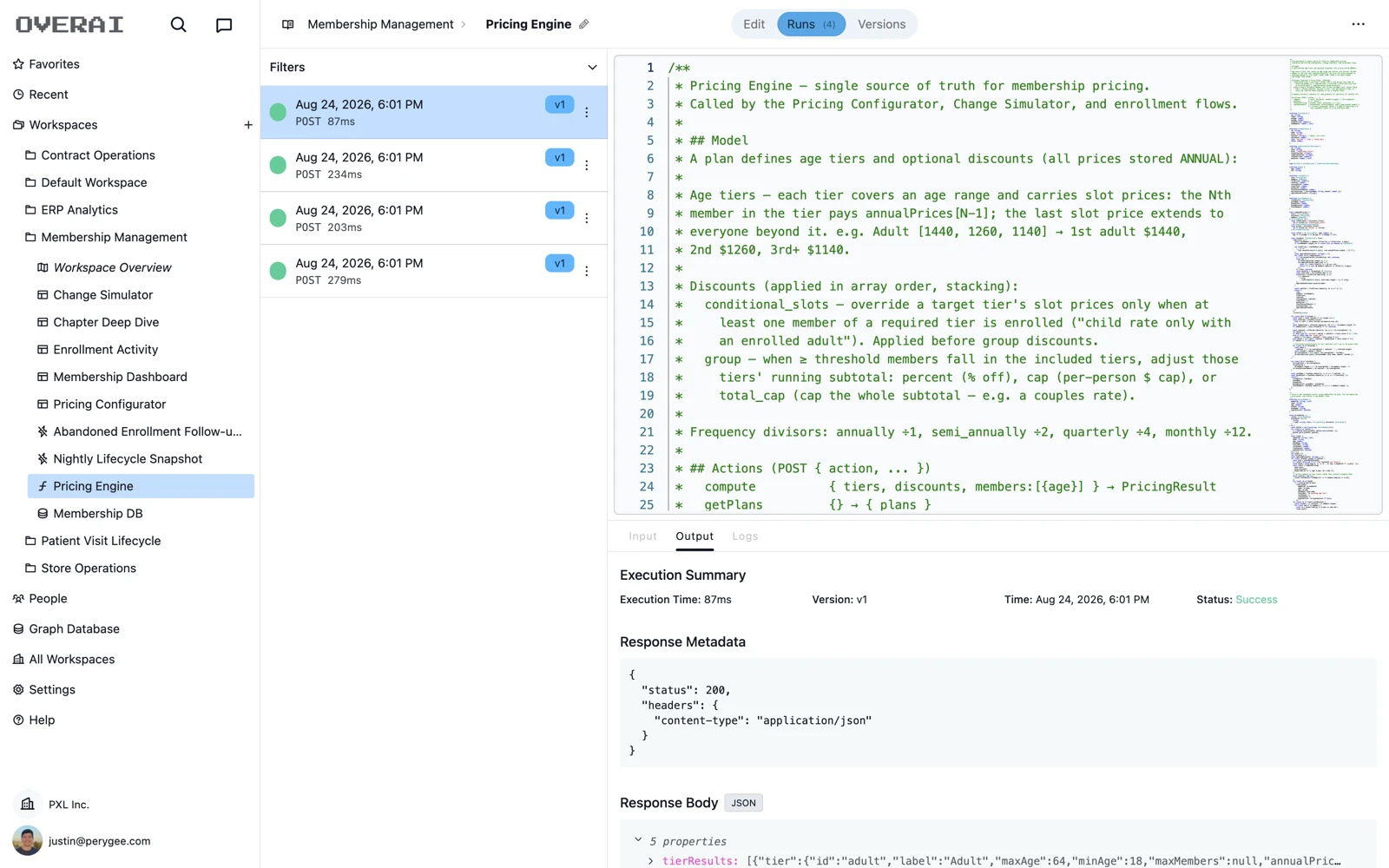Viewport: 1389px width, 868px height.
Task: Add a workspace with the plus icon
Action: click(x=248, y=125)
